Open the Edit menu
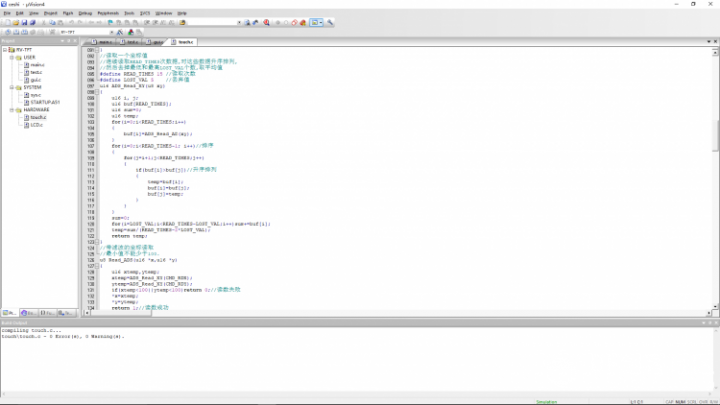720x405 pixels. pyautogui.click(x=20, y=13)
